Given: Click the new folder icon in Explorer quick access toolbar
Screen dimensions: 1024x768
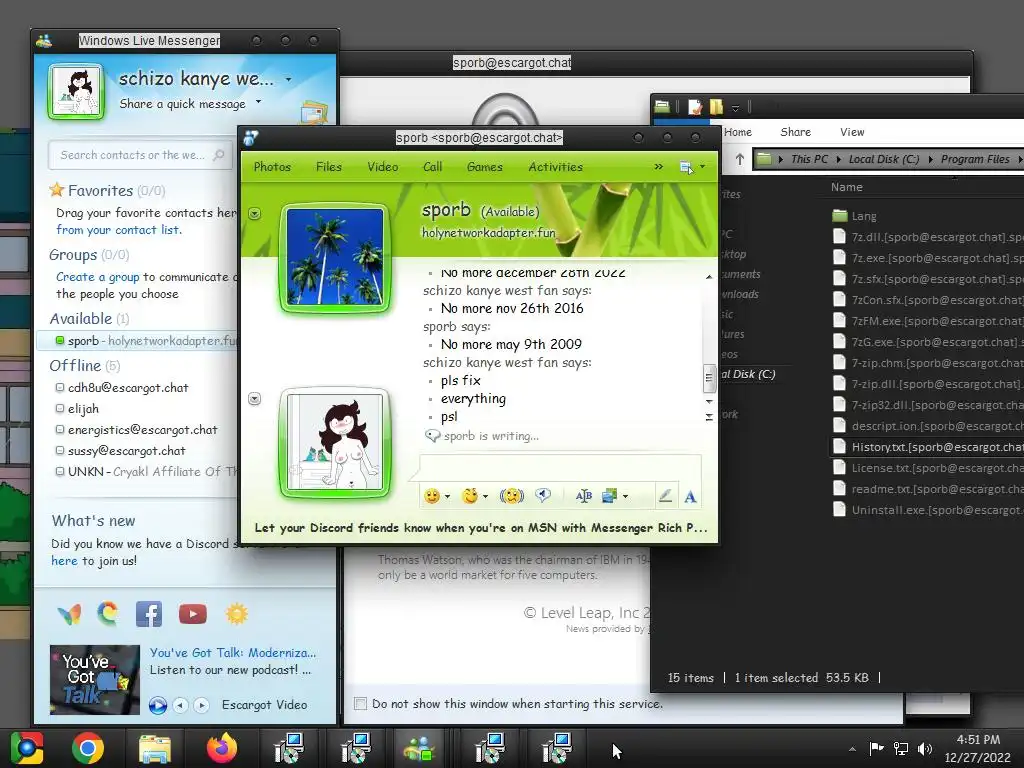Looking at the screenshot, I should pos(716,106).
